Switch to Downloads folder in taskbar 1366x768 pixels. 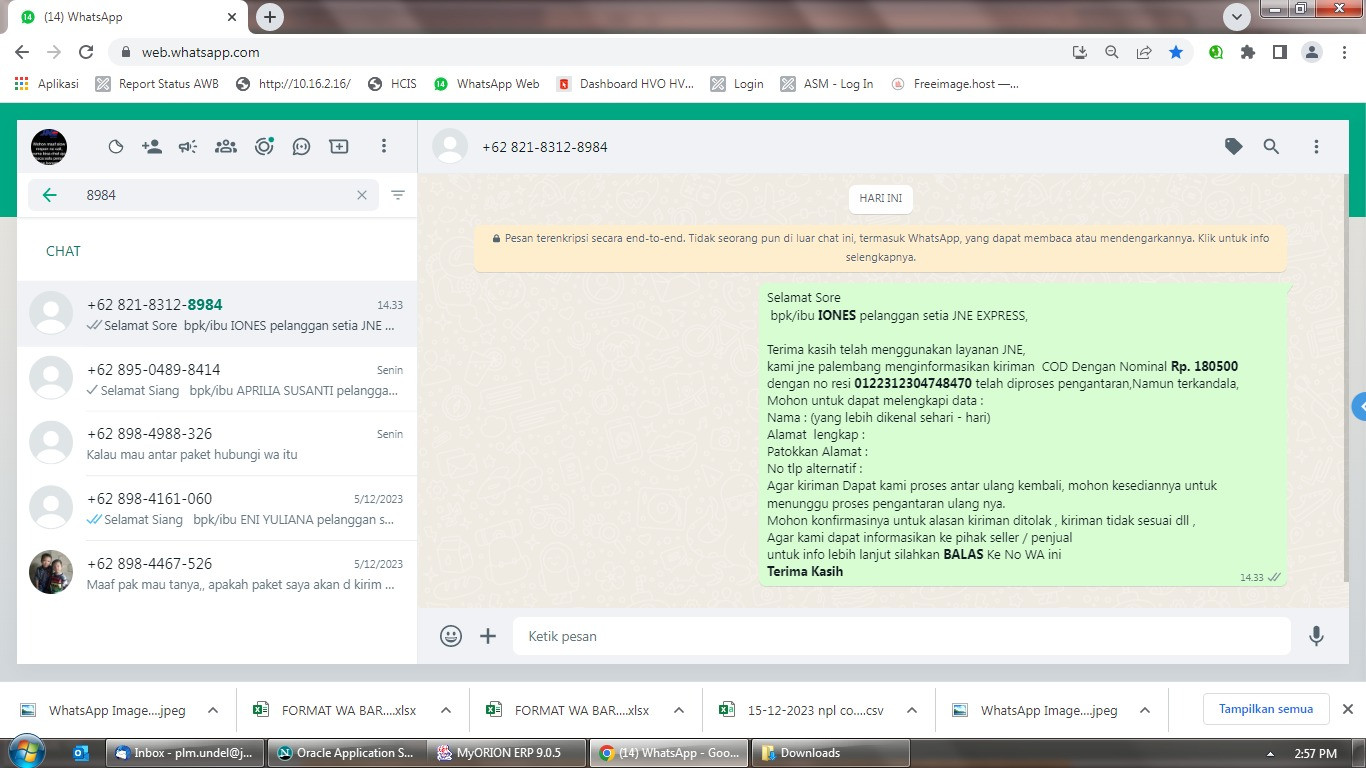click(x=831, y=753)
